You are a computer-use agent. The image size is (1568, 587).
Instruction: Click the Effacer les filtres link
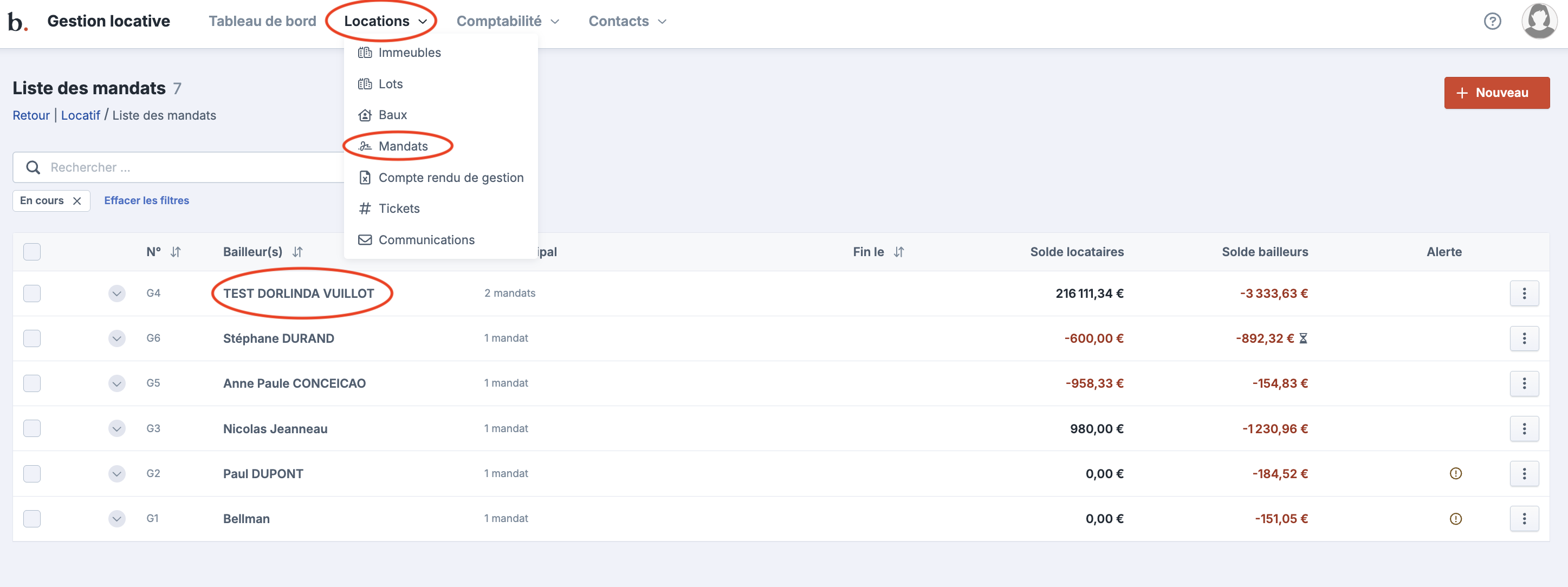coord(146,200)
